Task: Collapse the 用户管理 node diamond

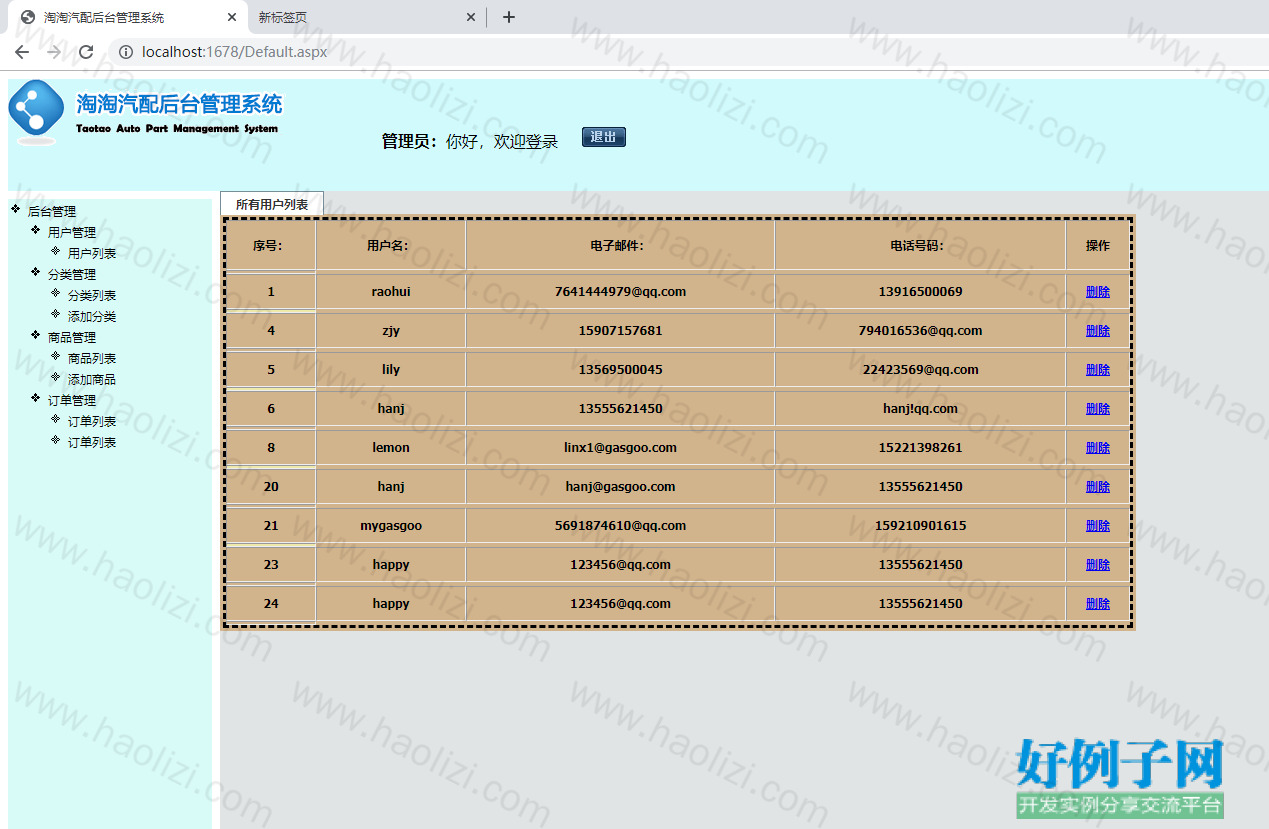Action: pos(35,230)
